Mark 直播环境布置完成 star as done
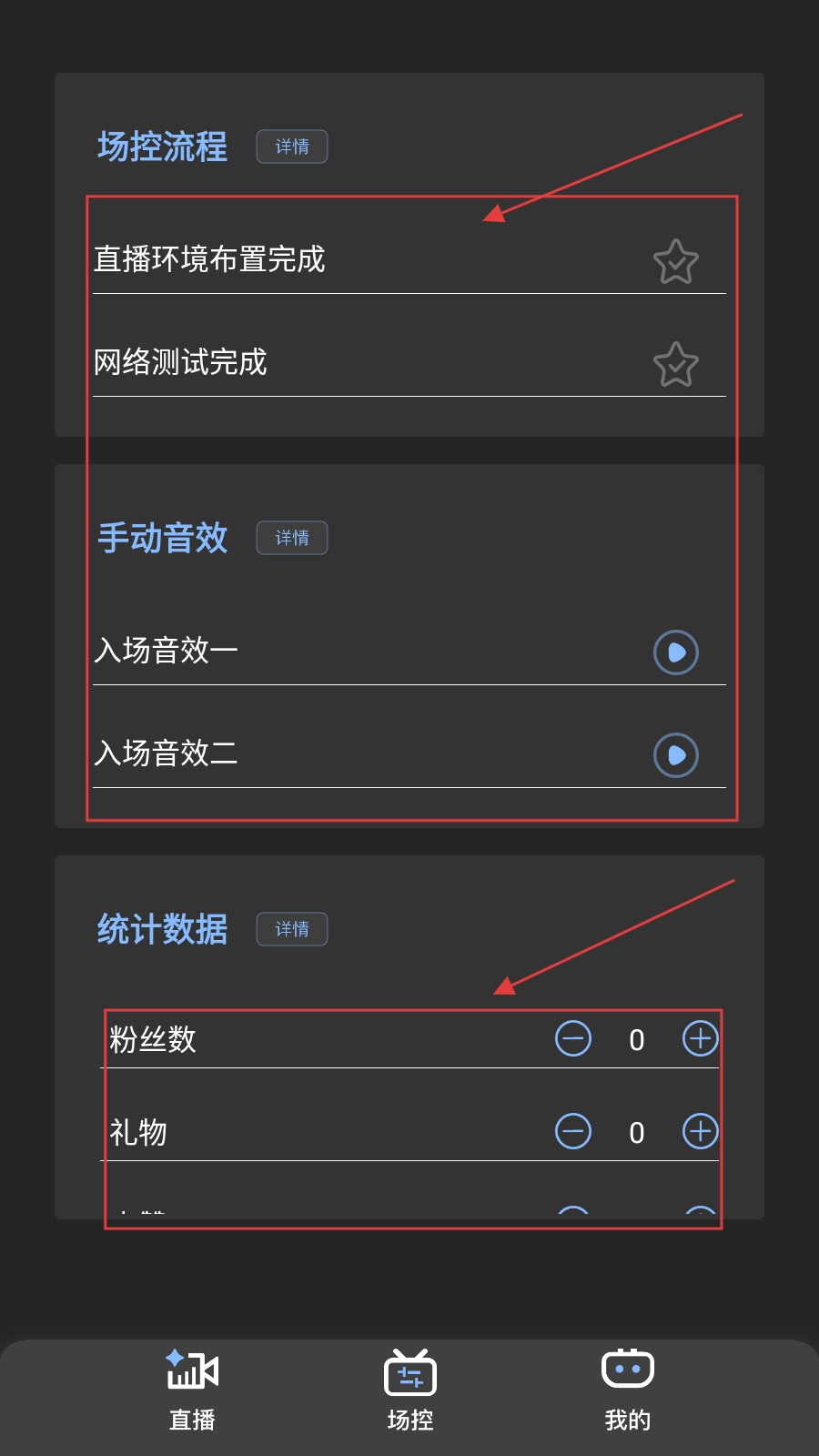This screenshot has width=819, height=1456. click(676, 261)
